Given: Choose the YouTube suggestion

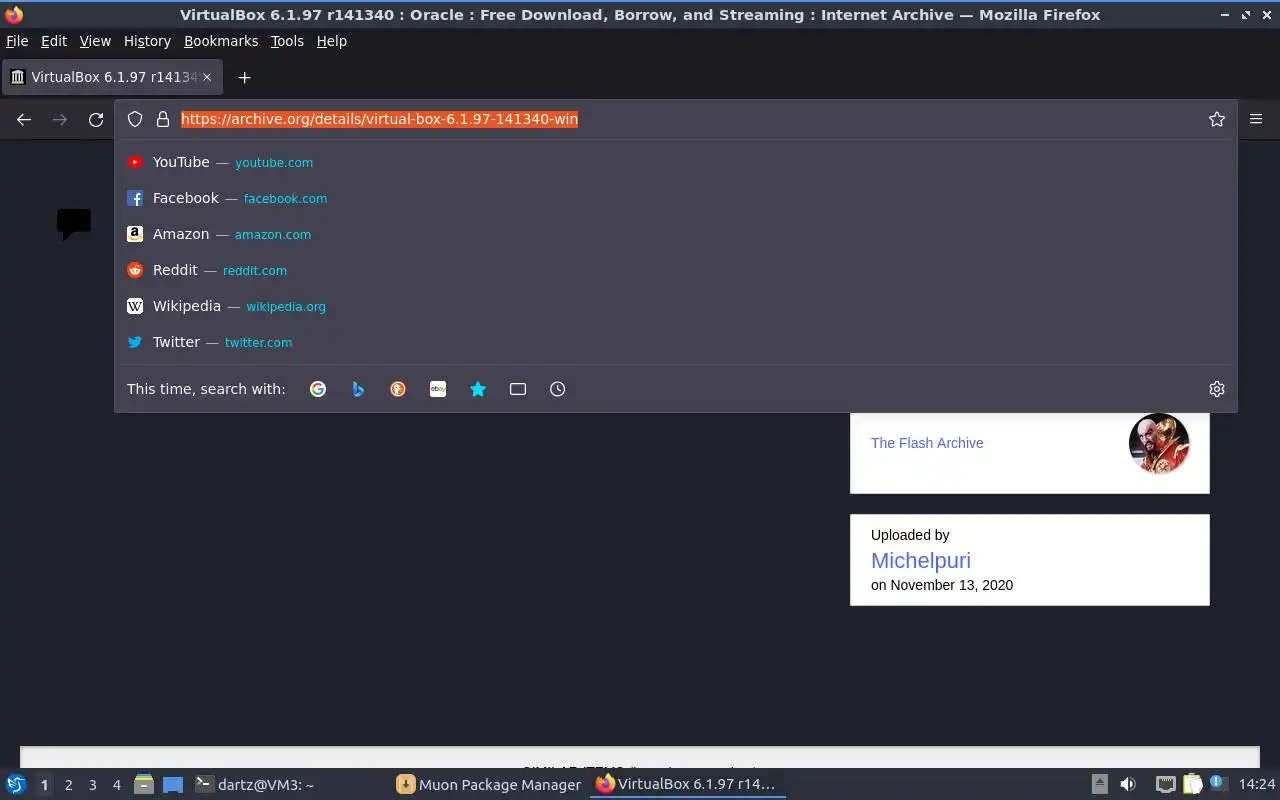Looking at the screenshot, I should tap(676, 162).
